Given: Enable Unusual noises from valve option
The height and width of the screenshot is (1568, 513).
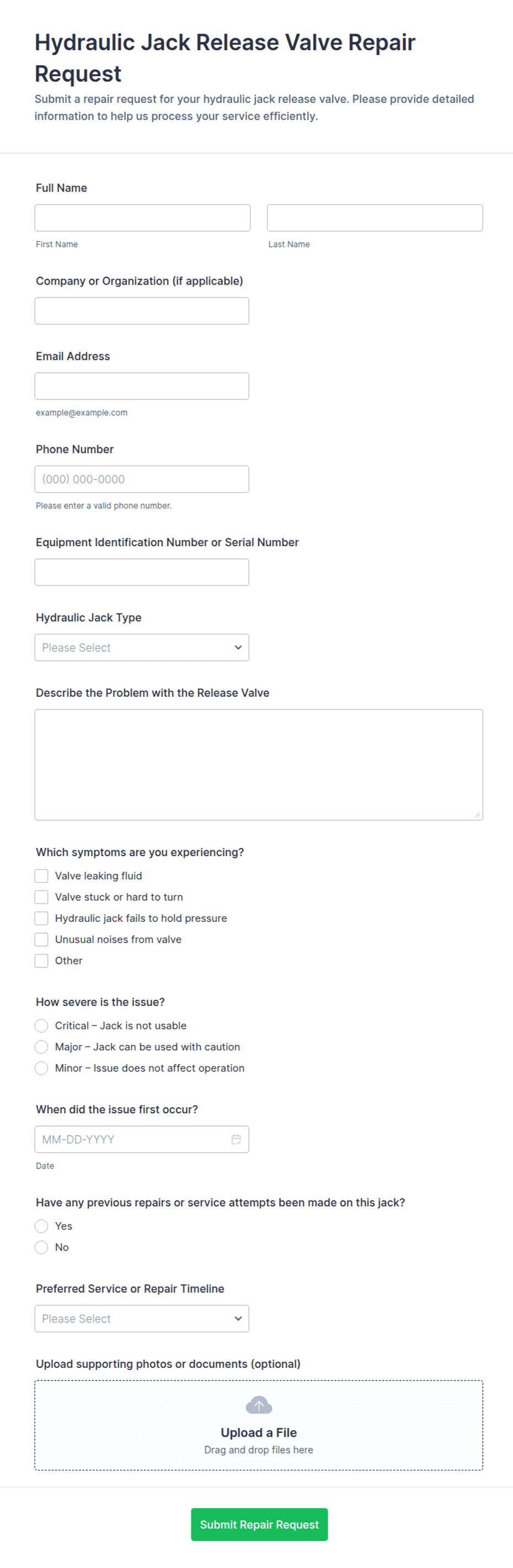Looking at the screenshot, I should 41,939.
